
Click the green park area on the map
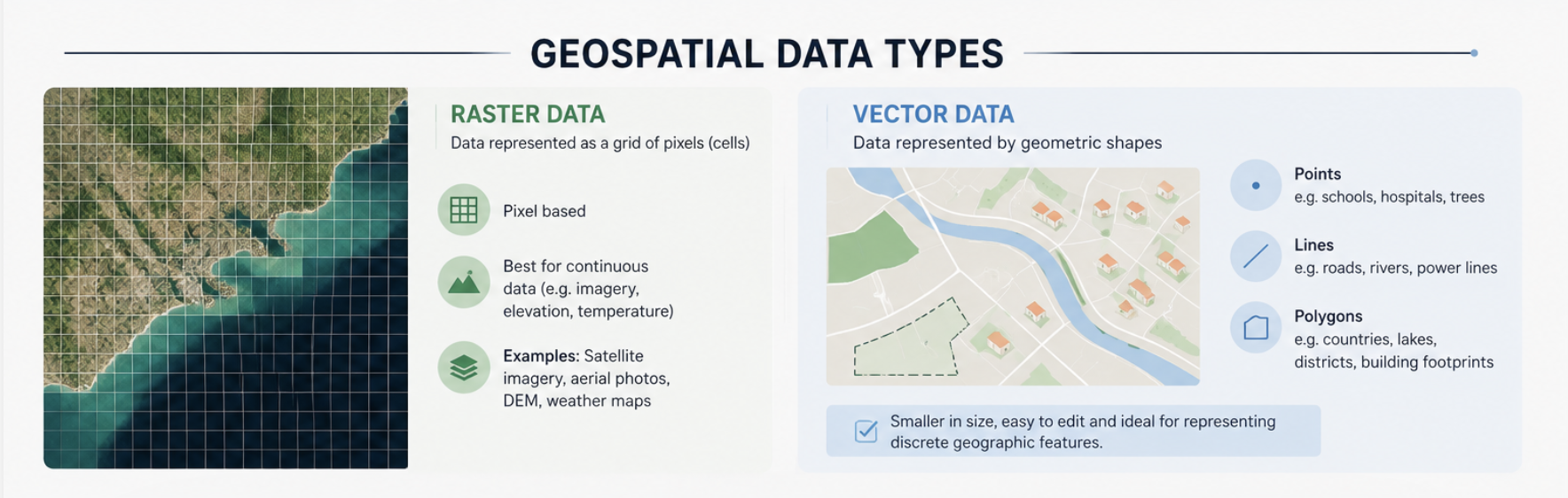click(x=866, y=250)
